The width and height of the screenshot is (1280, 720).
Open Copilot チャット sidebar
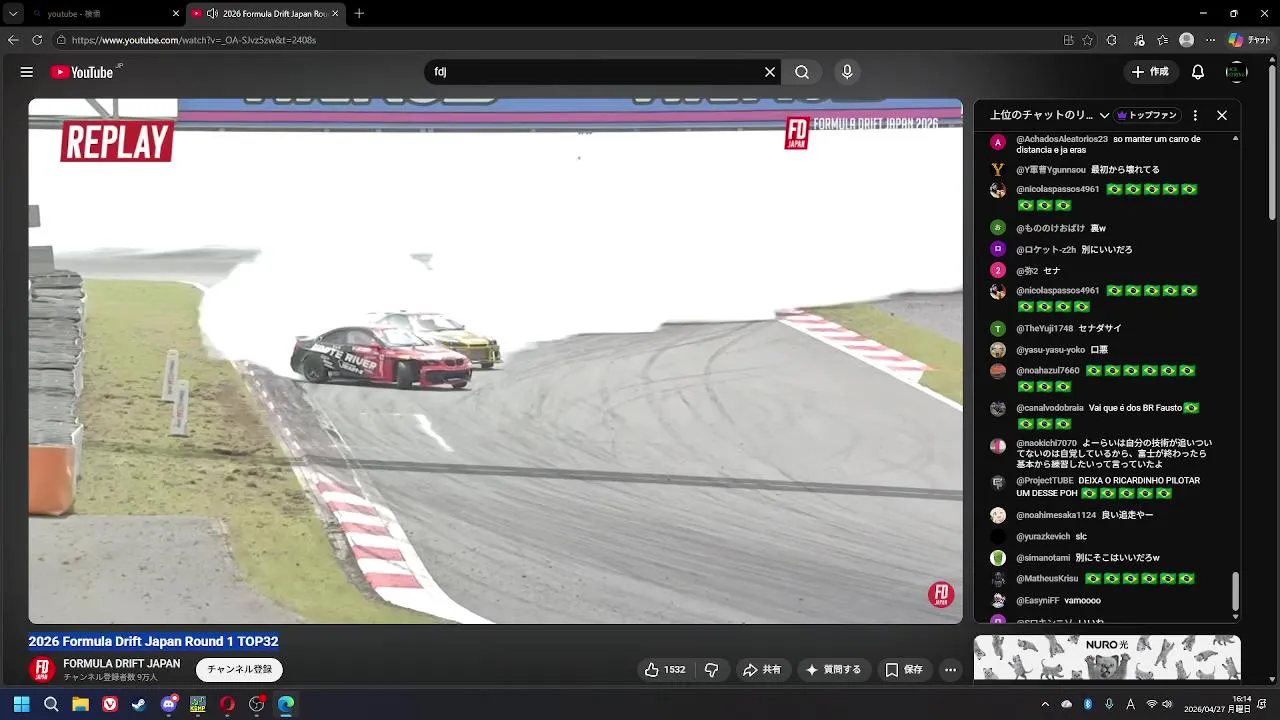pyautogui.click(x=1250, y=40)
